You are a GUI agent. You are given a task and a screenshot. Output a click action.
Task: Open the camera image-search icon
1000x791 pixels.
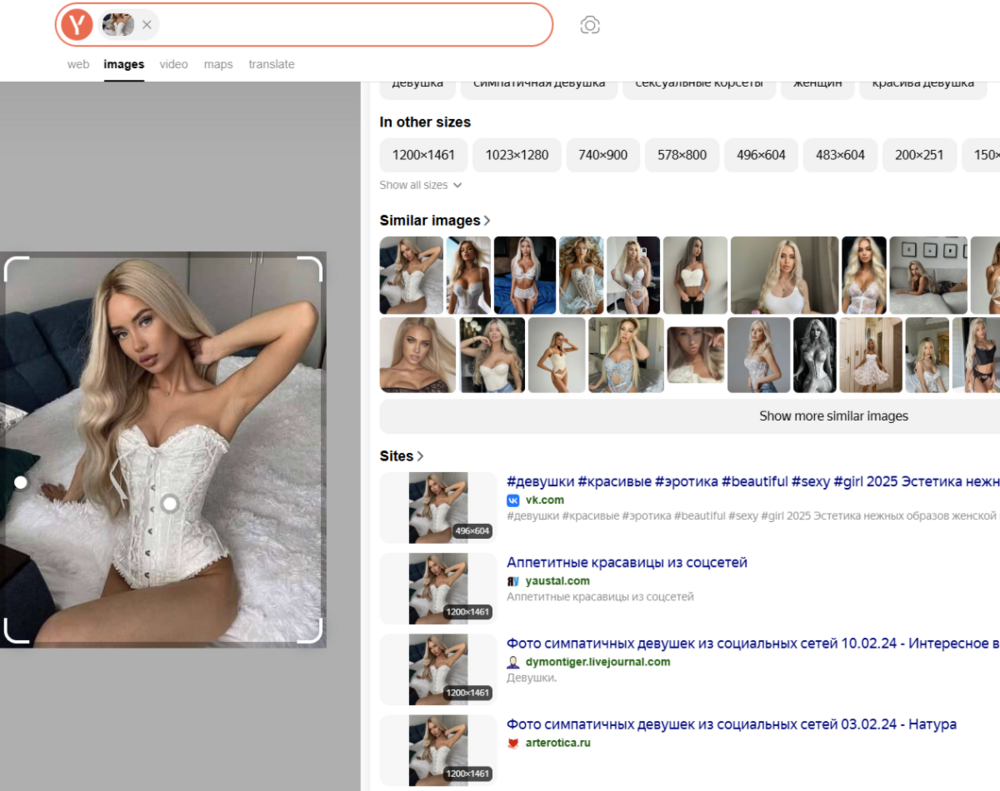pos(589,24)
